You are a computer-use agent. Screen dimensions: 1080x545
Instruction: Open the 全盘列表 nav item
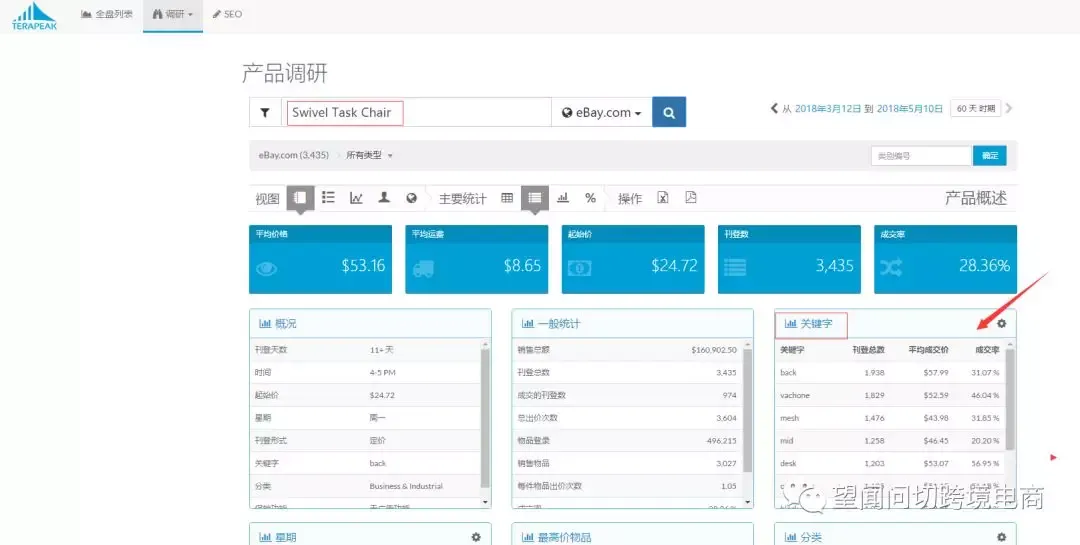coord(107,14)
